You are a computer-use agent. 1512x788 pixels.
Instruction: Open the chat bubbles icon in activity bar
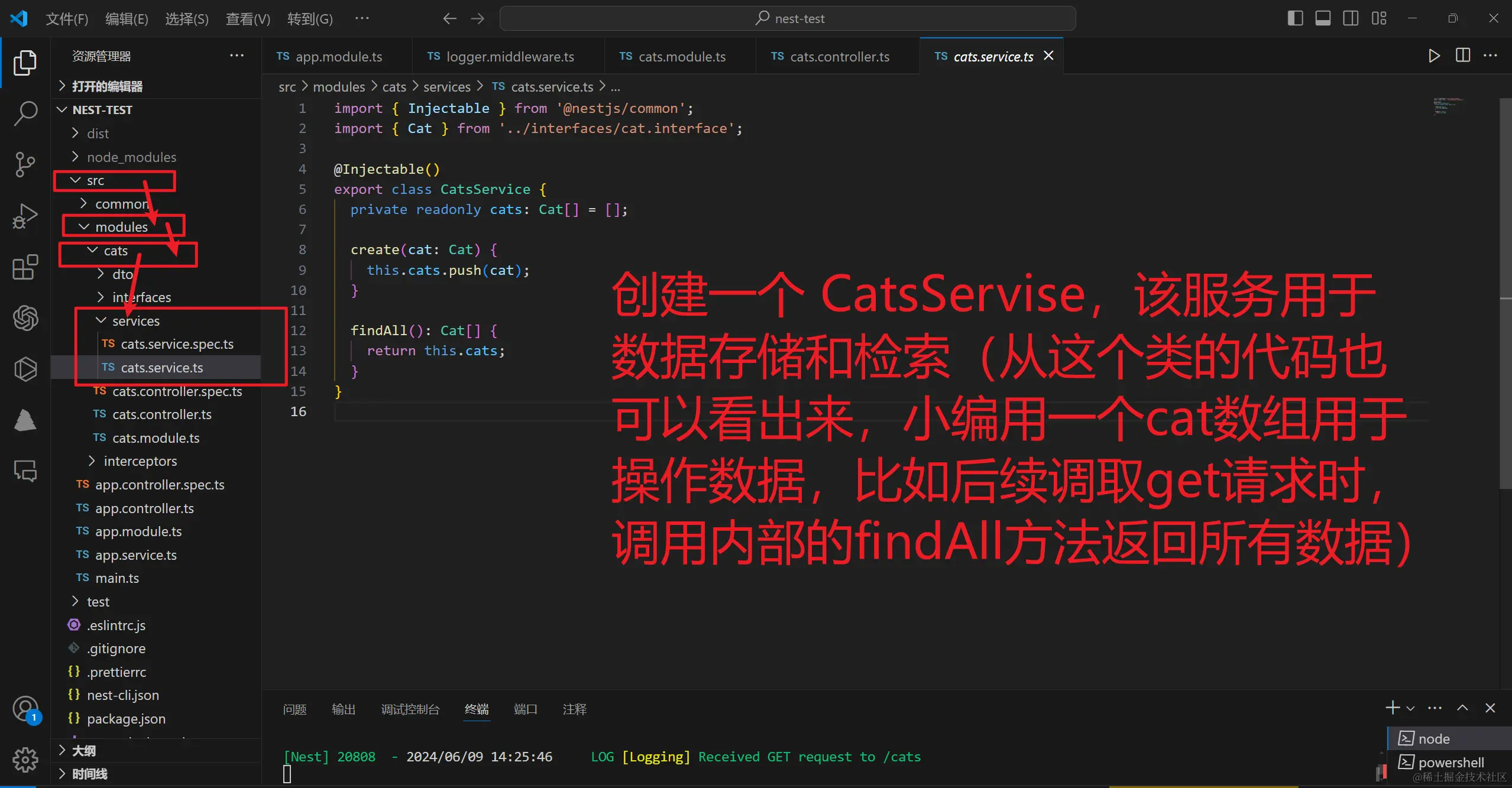tap(25, 471)
